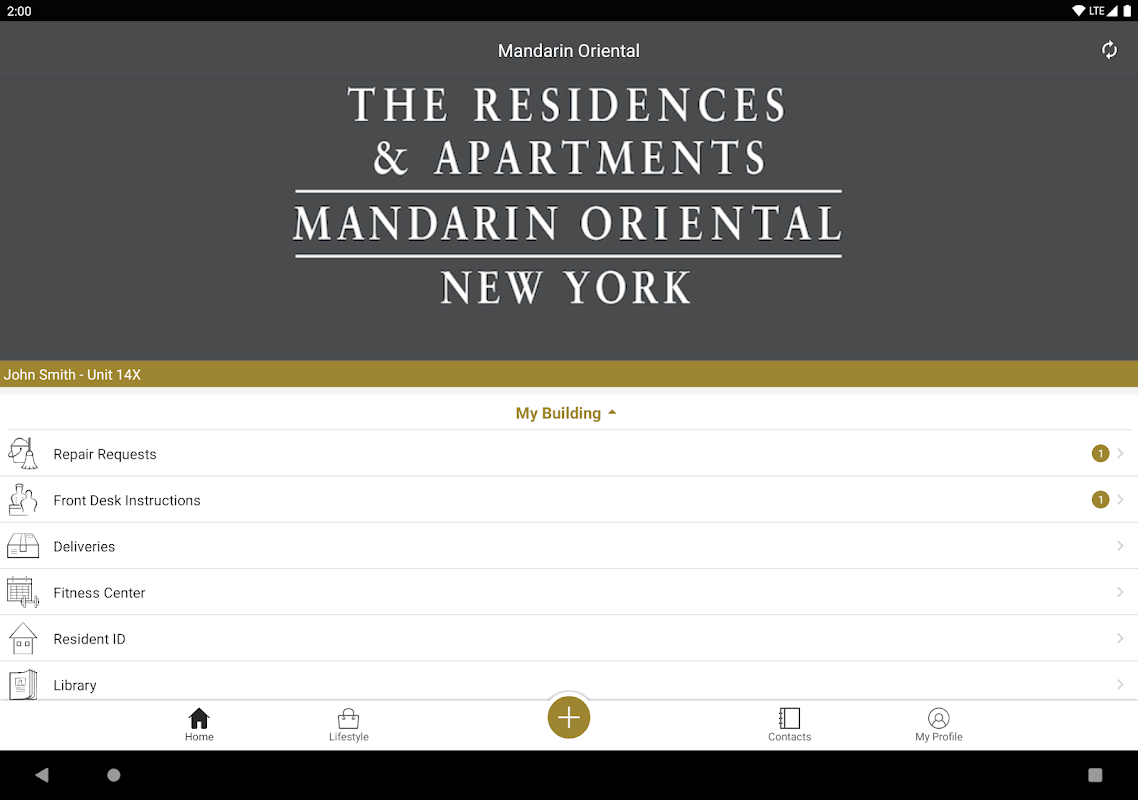
Task: Tap the Mandarin Oriental header title
Action: point(568,51)
